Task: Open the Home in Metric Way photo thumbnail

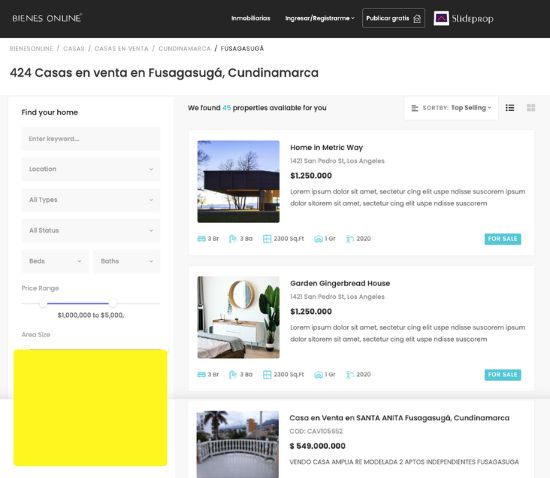Action: point(239,182)
